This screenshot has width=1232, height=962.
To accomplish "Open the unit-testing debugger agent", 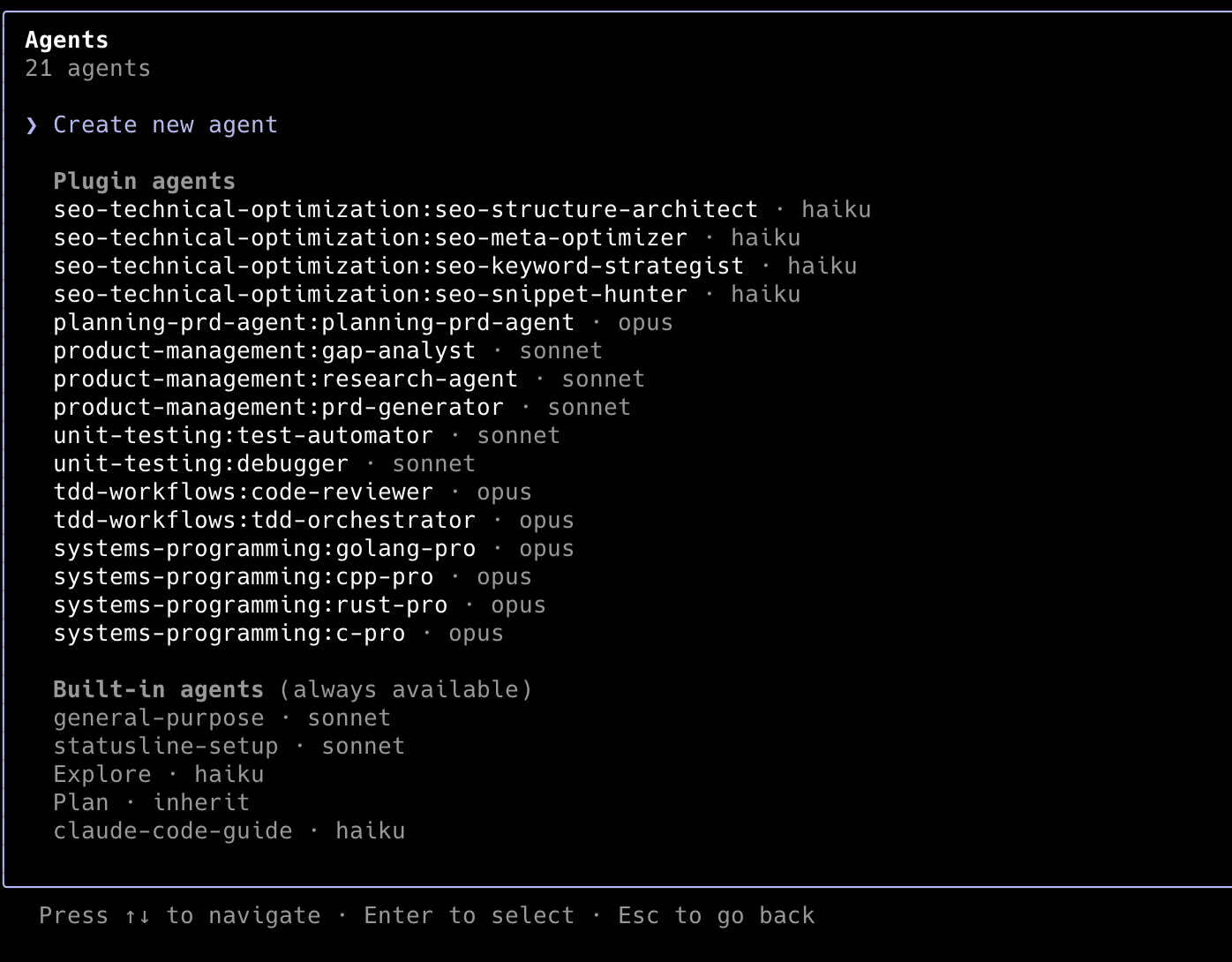I will (x=200, y=464).
